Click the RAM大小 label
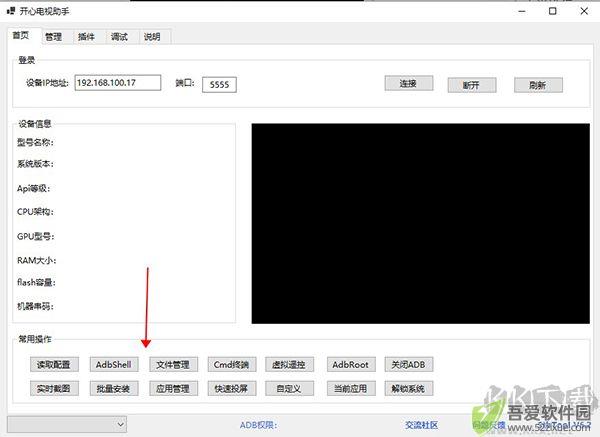 (36, 261)
